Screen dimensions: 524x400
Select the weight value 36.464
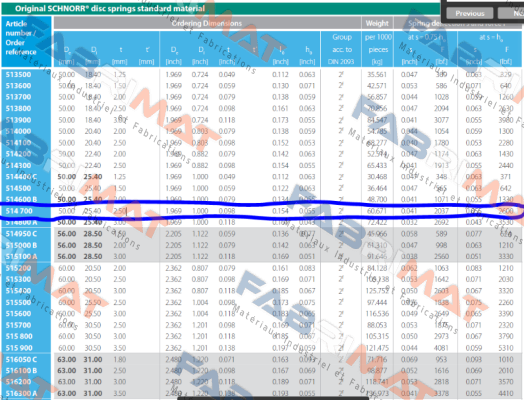(x=377, y=188)
